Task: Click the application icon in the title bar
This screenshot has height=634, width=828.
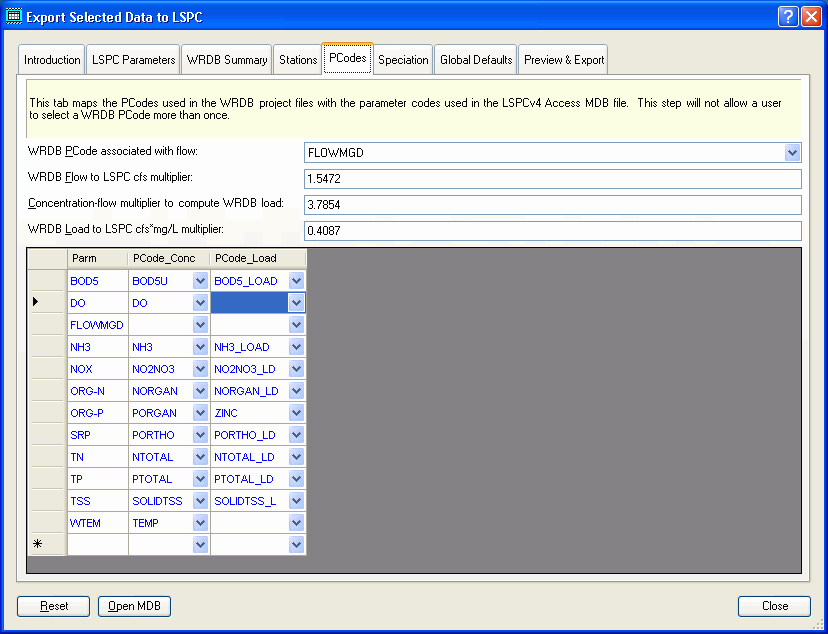Action: (14, 16)
